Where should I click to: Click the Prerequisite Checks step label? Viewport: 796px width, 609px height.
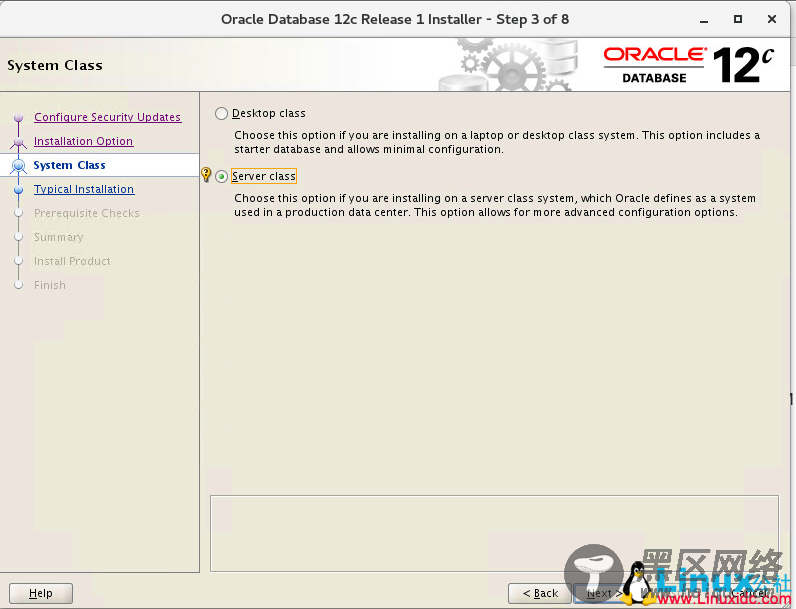[86, 213]
